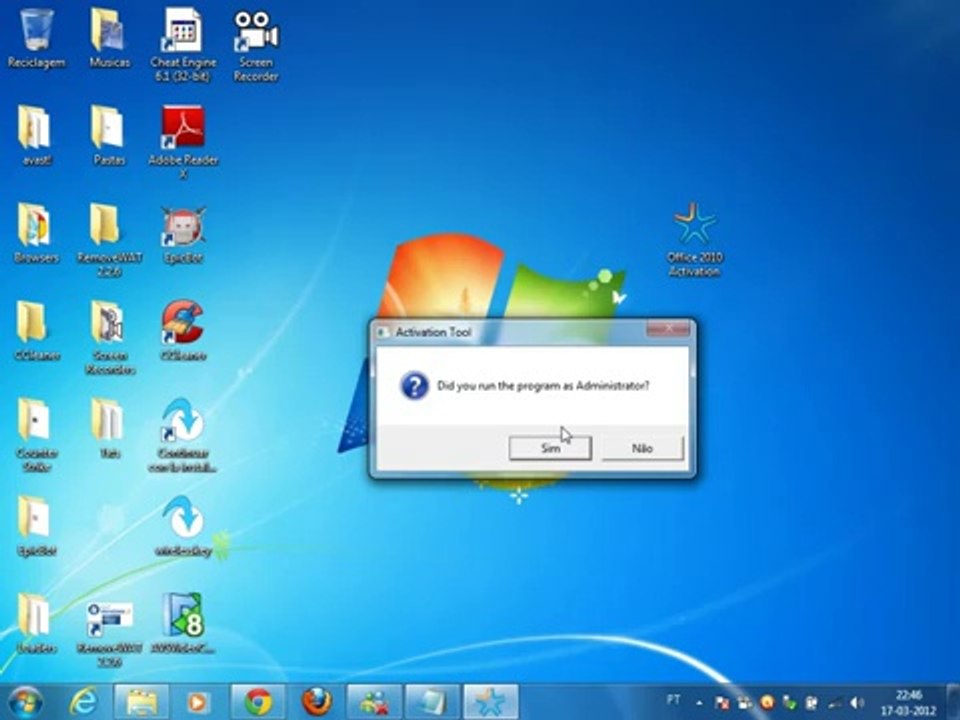Image resolution: width=960 pixels, height=720 pixels.
Task: Close the Activation Tool dialog window
Action: [x=669, y=329]
